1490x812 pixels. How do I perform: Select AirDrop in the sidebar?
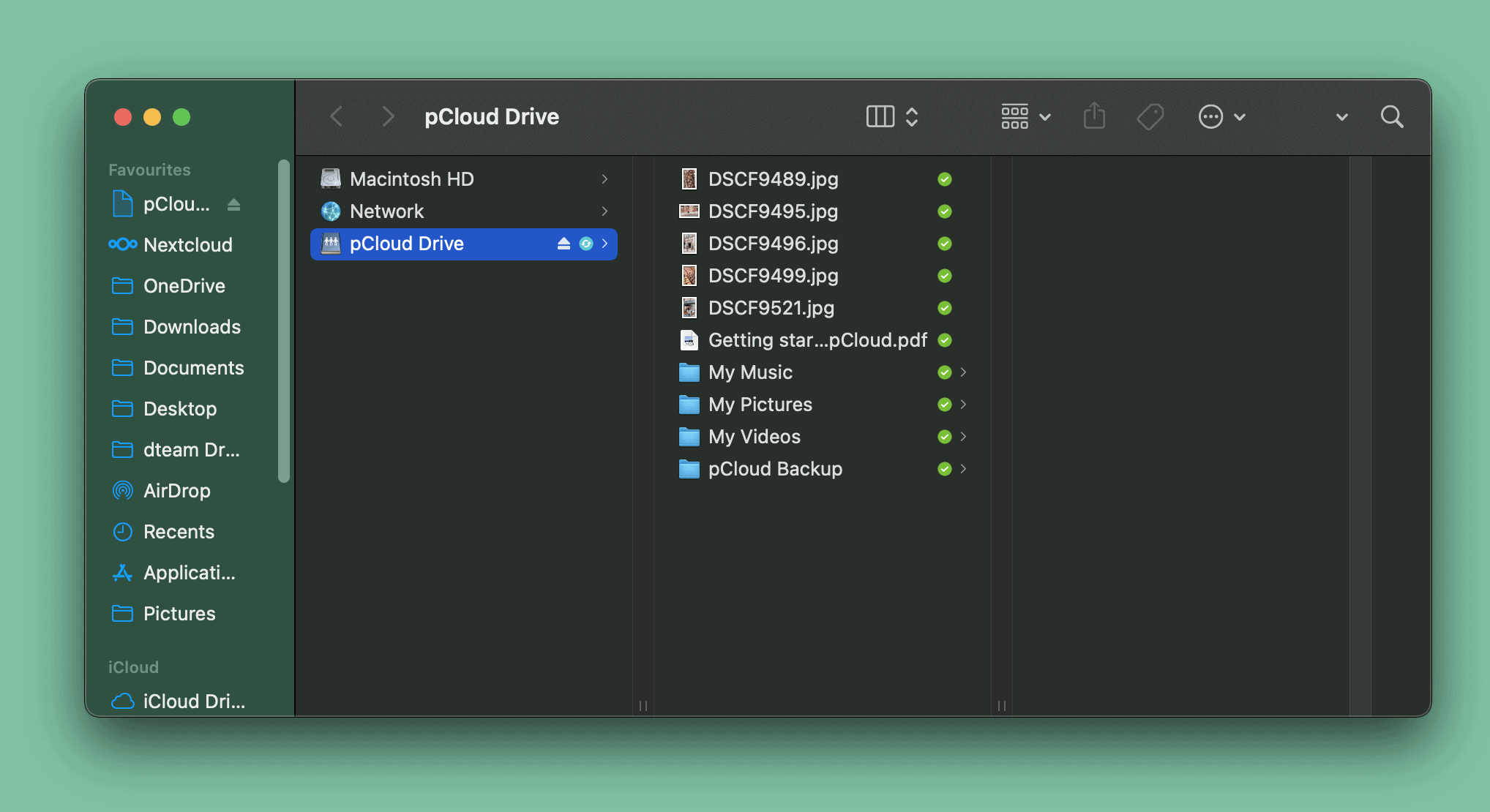coord(176,491)
